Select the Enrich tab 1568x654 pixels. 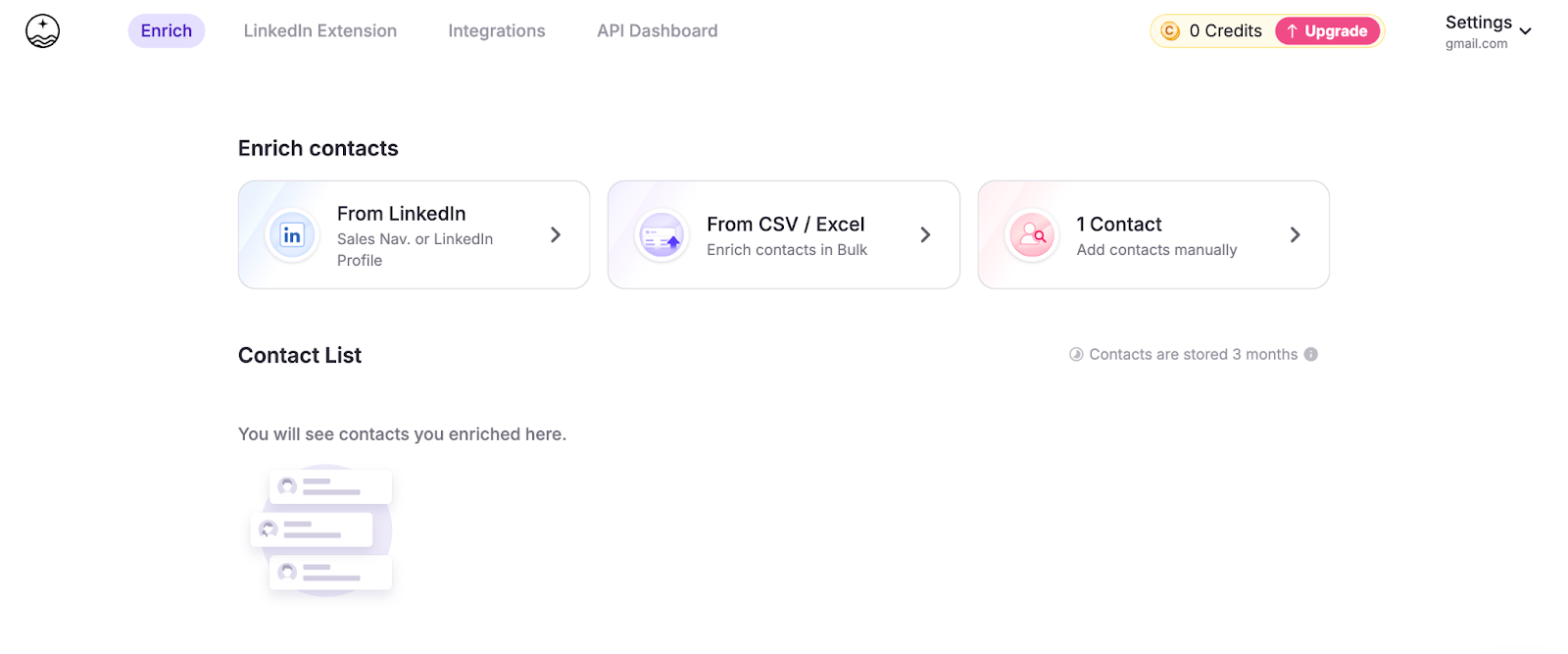[x=167, y=31]
